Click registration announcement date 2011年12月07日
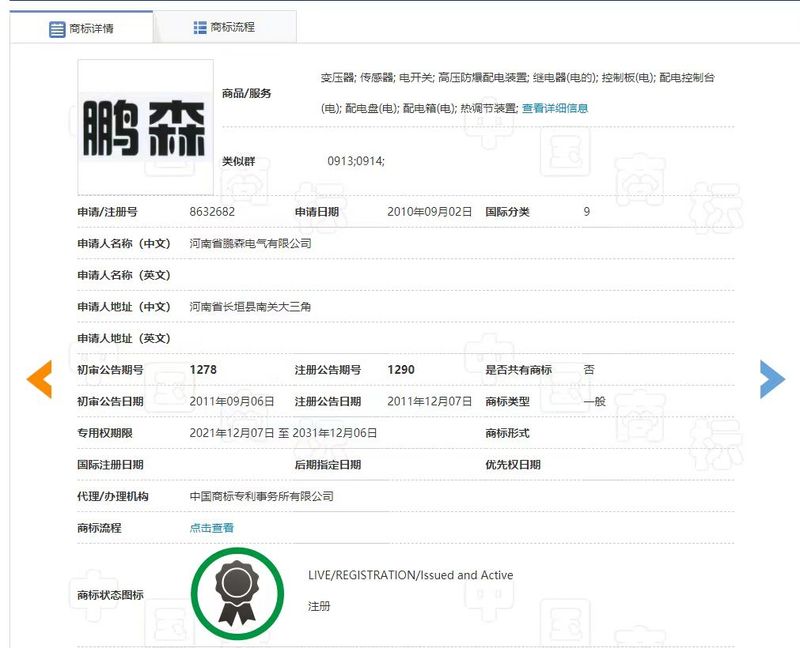800x648 pixels. tap(429, 401)
